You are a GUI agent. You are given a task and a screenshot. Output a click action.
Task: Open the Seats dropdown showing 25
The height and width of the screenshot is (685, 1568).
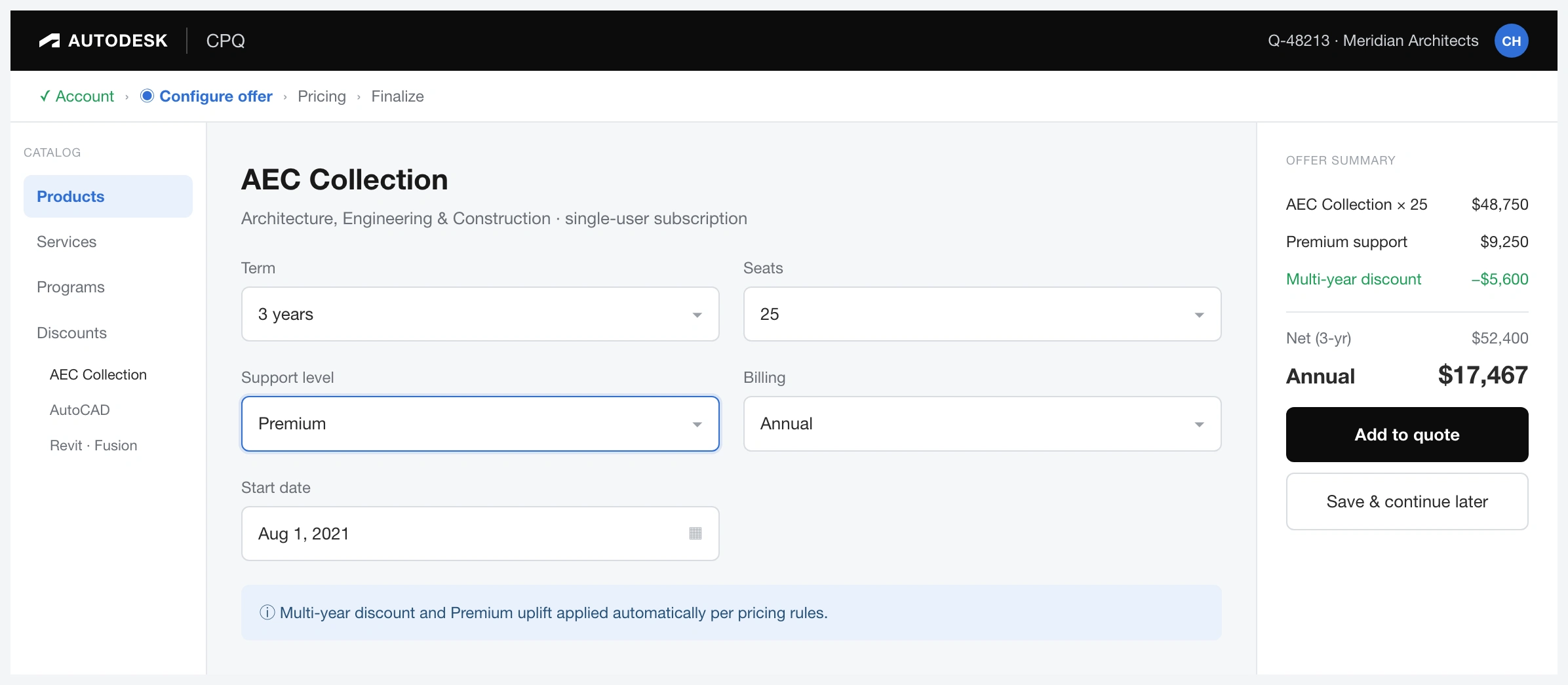click(x=982, y=314)
